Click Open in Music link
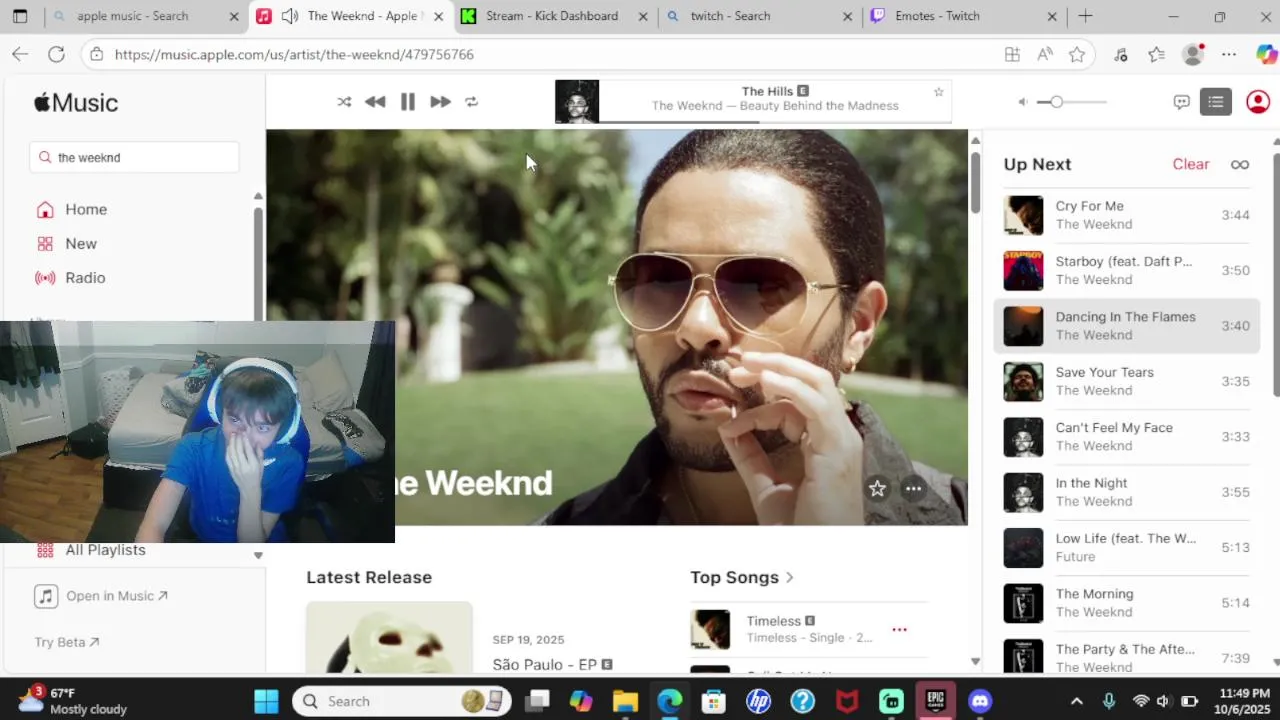The width and height of the screenshot is (1280, 720). point(101,596)
